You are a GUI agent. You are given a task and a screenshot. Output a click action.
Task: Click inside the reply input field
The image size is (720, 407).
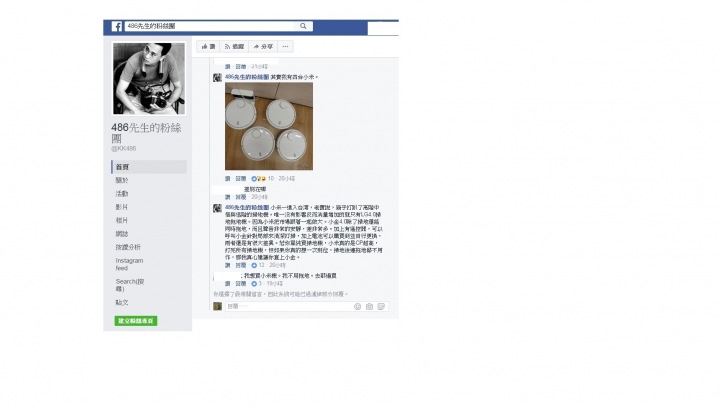coord(289,306)
